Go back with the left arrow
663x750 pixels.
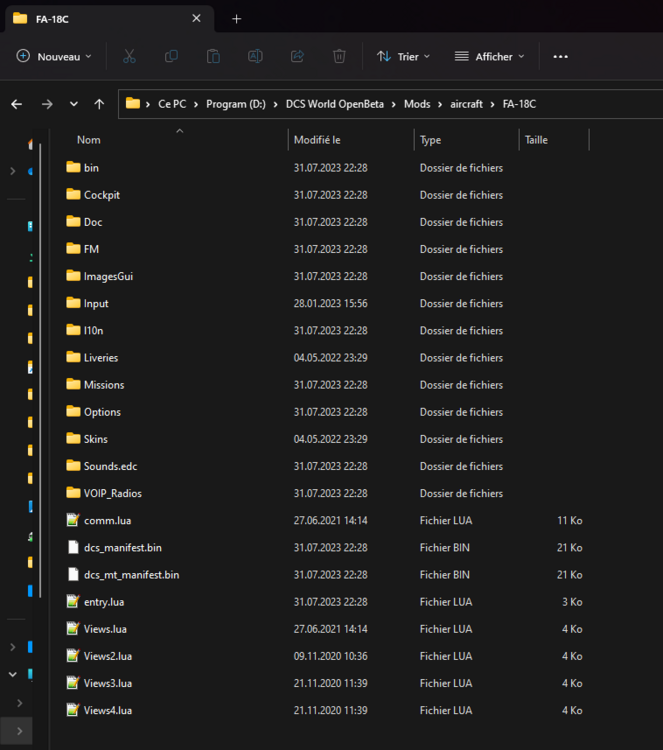(x=17, y=104)
